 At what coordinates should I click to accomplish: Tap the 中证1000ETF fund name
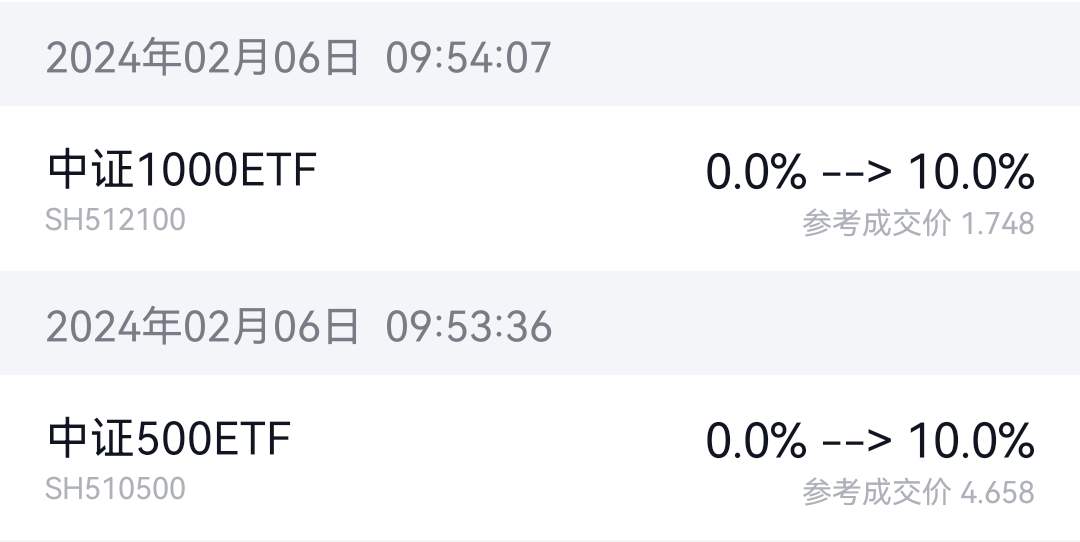click(x=181, y=169)
